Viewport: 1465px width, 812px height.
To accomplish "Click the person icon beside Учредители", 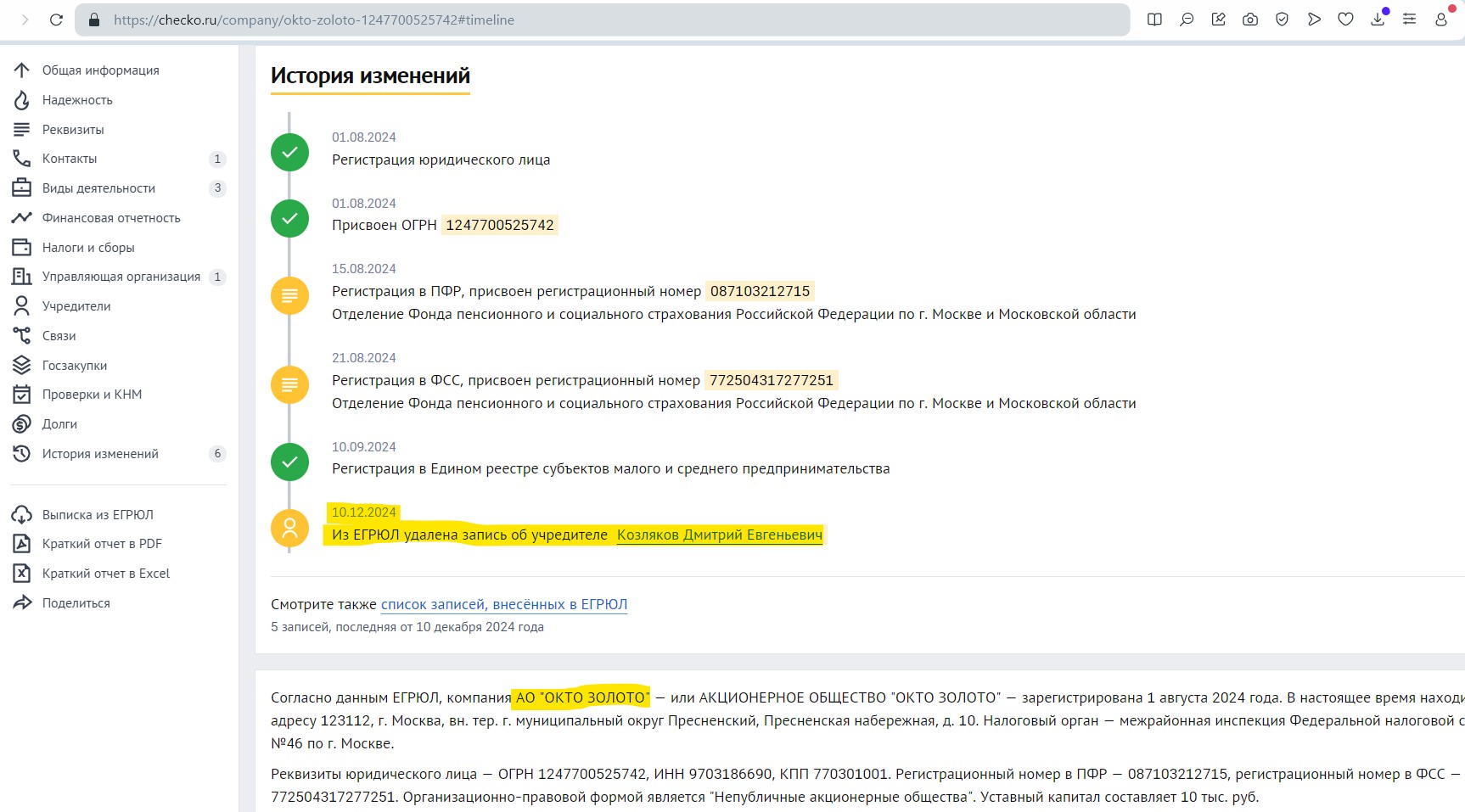I will (21, 306).
